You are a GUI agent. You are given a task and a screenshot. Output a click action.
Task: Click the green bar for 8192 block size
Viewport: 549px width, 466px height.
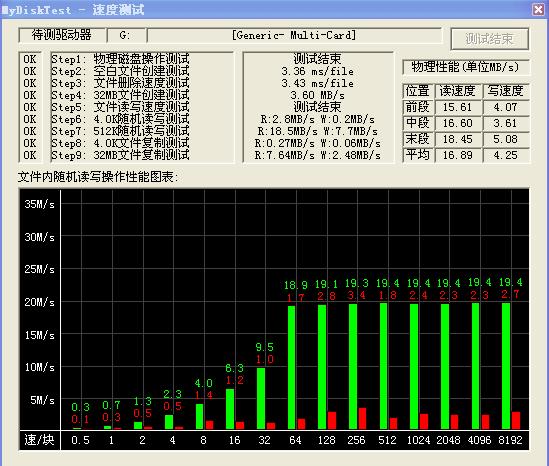[506, 366]
